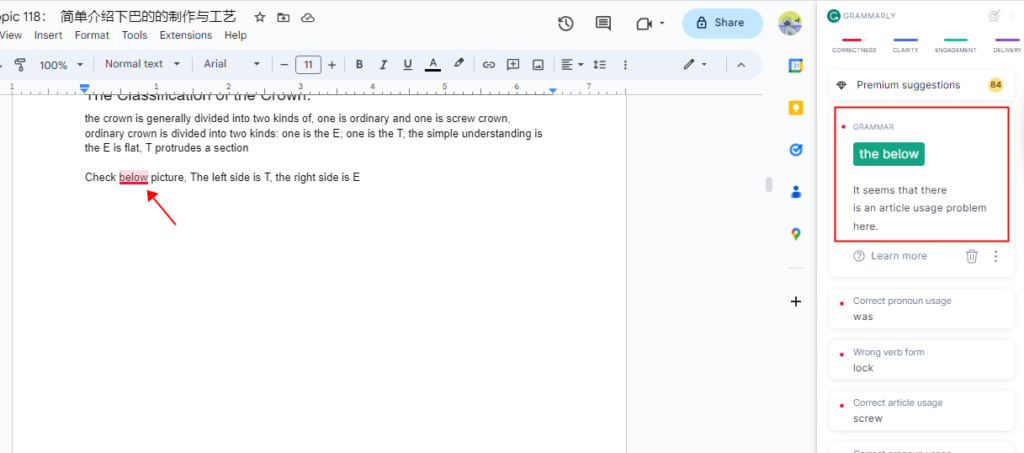Screen dimensions: 1024x453
Task: Filter by Engagement category
Action: [x=955, y=46]
